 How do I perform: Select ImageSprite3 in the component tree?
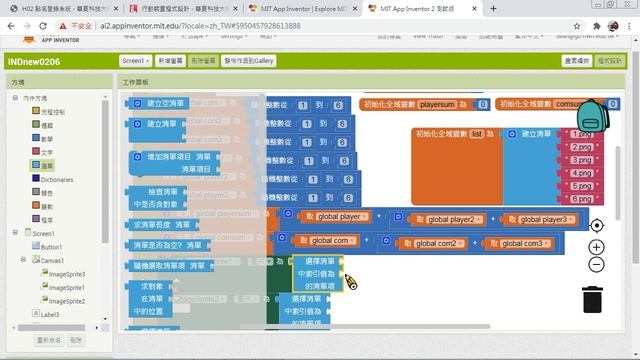click(63, 274)
